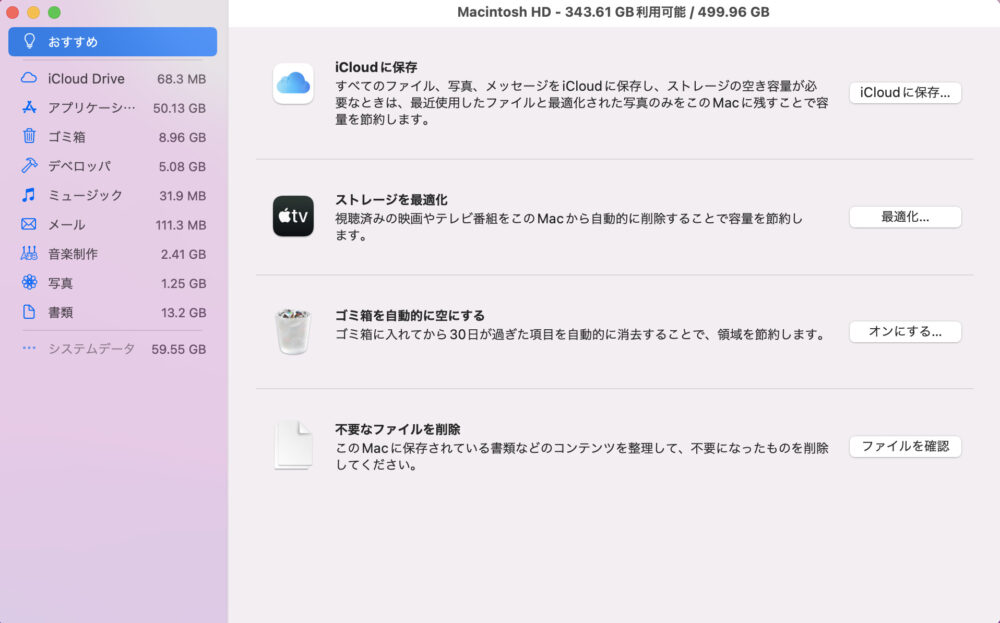Click the システムデータ label
The width and height of the screenshot is (1000, 623).
click(x=91, y=349)
